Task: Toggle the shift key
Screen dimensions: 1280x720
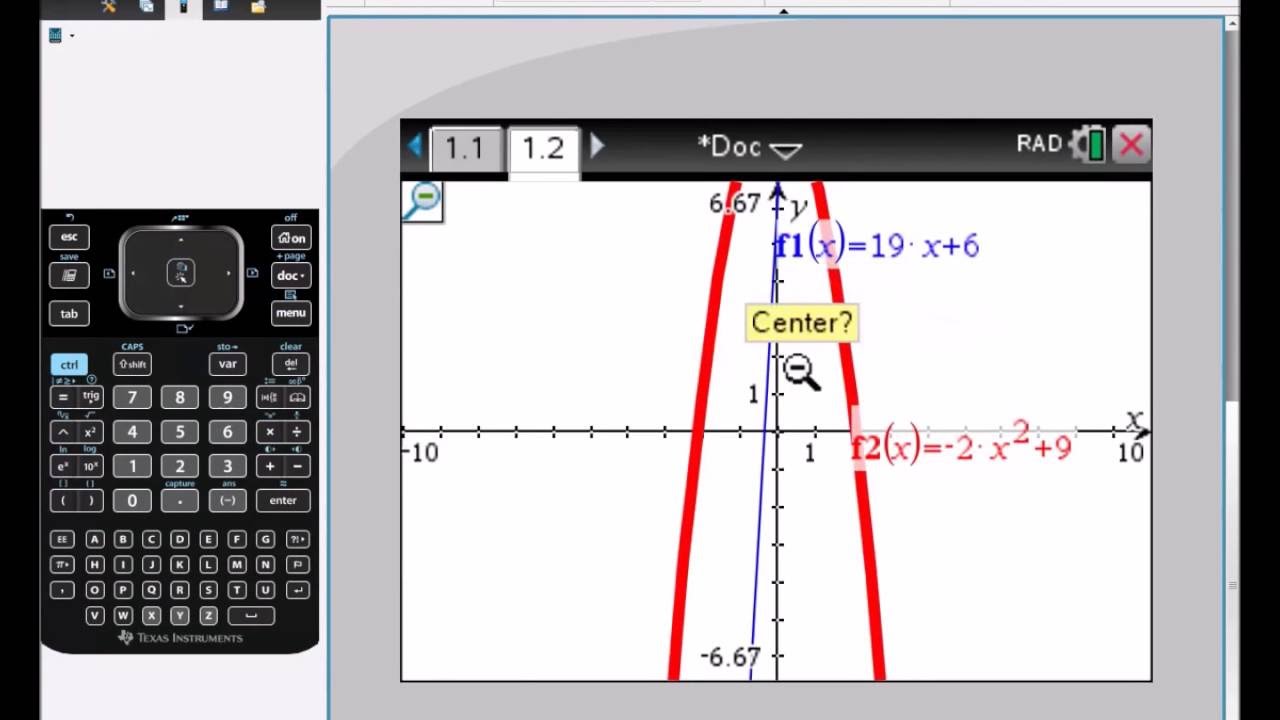Action: coord(132,365)
